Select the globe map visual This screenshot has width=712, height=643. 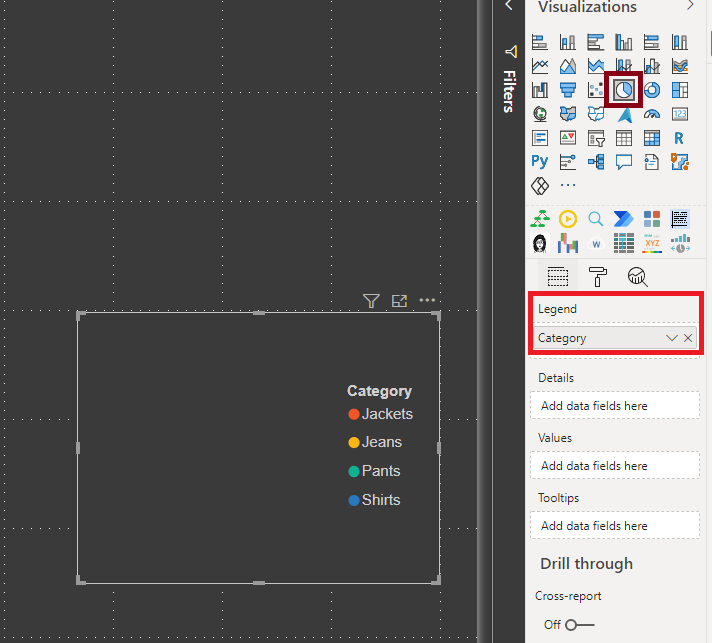click(539, 114)
